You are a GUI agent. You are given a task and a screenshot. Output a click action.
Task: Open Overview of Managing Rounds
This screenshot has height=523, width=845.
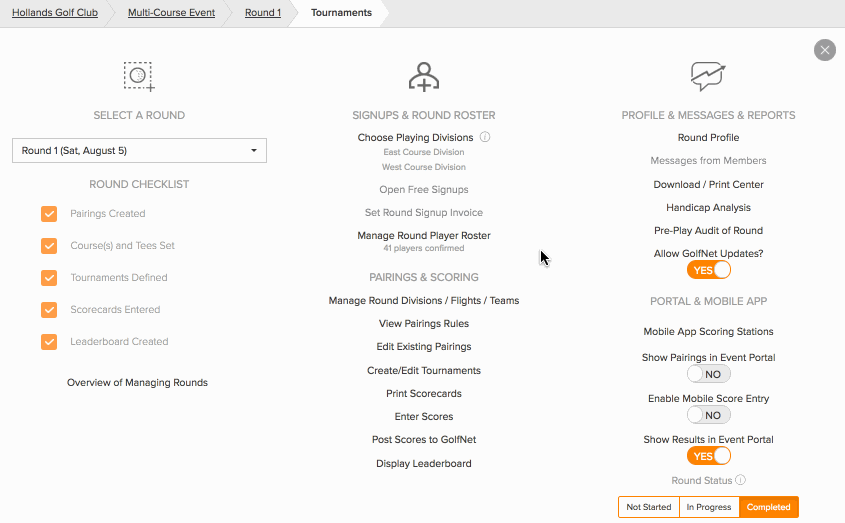pos(137,382)
